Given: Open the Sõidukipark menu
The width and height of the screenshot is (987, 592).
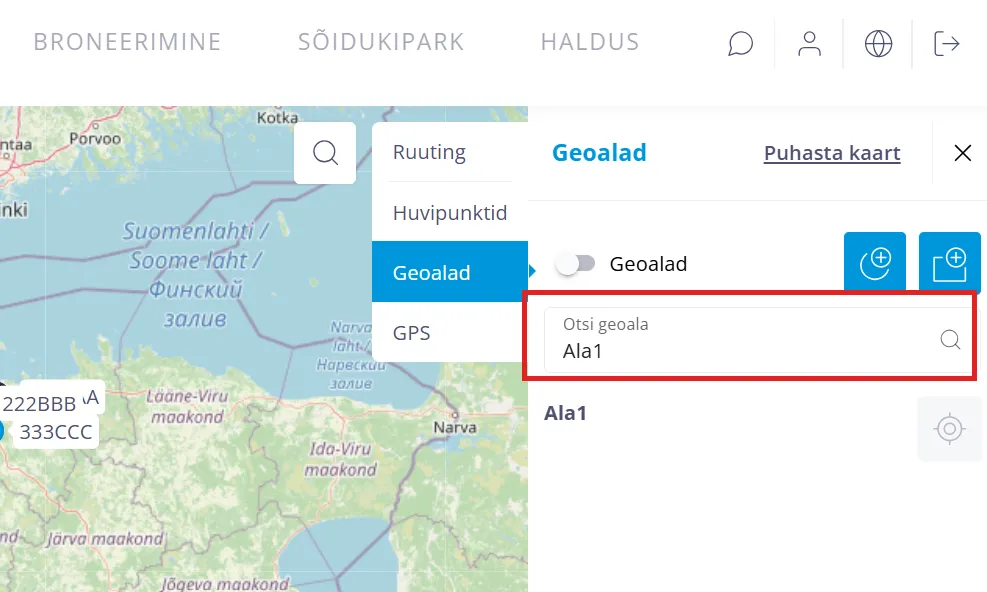Looking at the screenshot, I should coord(381,43).
